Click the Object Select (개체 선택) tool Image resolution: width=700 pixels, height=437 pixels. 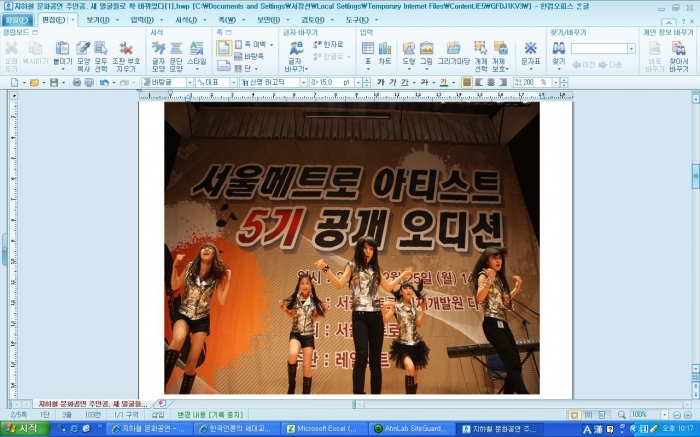pos(480,48)
